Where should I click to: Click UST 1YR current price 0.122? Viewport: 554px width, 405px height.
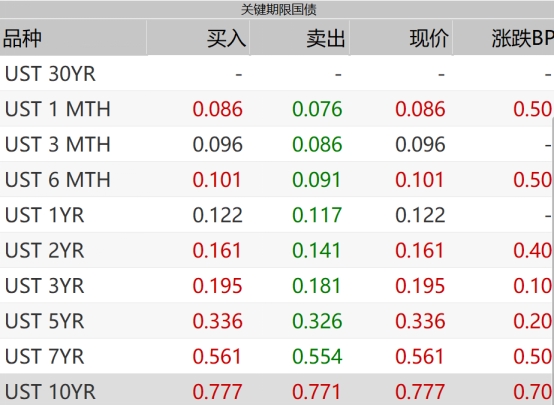[x=420, y=215]
